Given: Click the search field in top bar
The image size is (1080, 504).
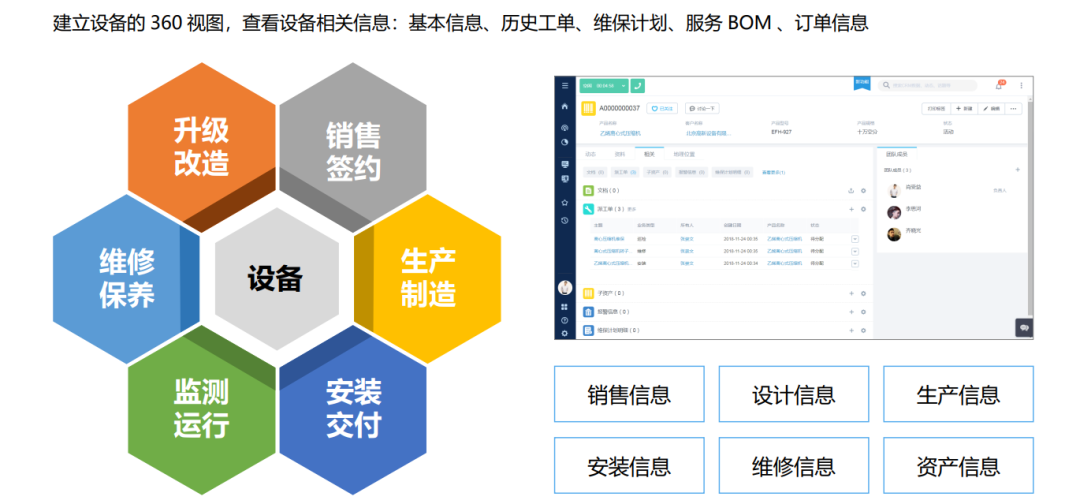Looking at the screenshot, I should 928,85.
